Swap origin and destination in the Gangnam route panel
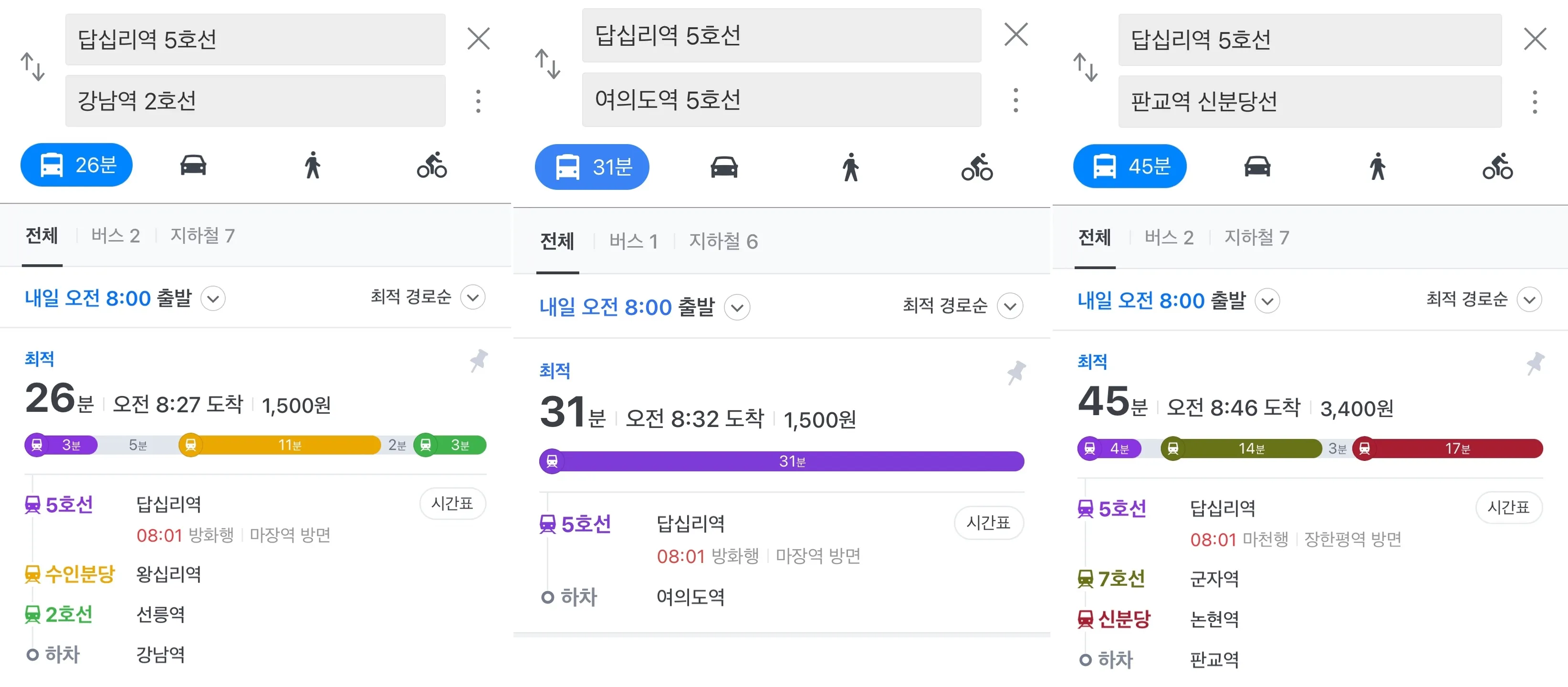The height and width of the screenshot is (687, 1568). click(33, 67)
